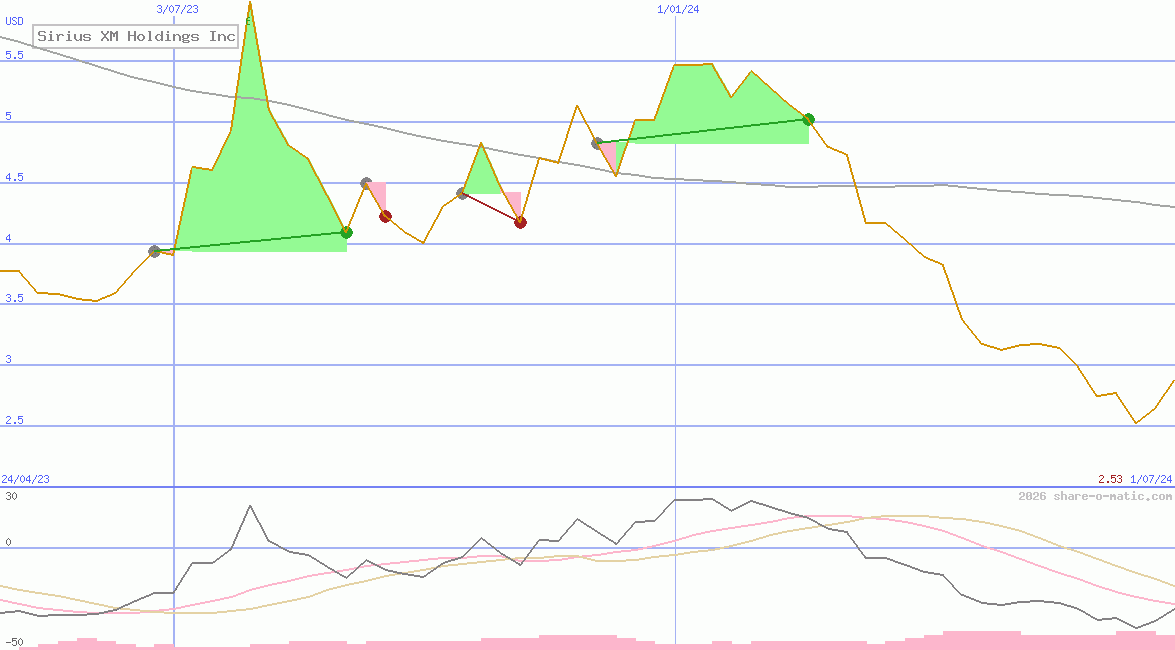The image size is (1175, 650).
Task: Click the green marker ending the January trendline
Action: pos(808,119)
